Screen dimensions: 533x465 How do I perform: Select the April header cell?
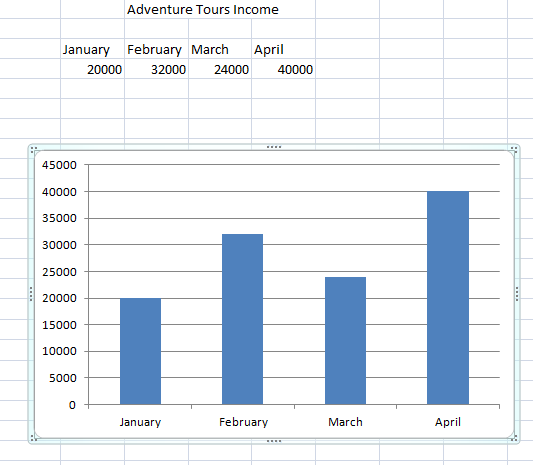[x=283, y=49]
